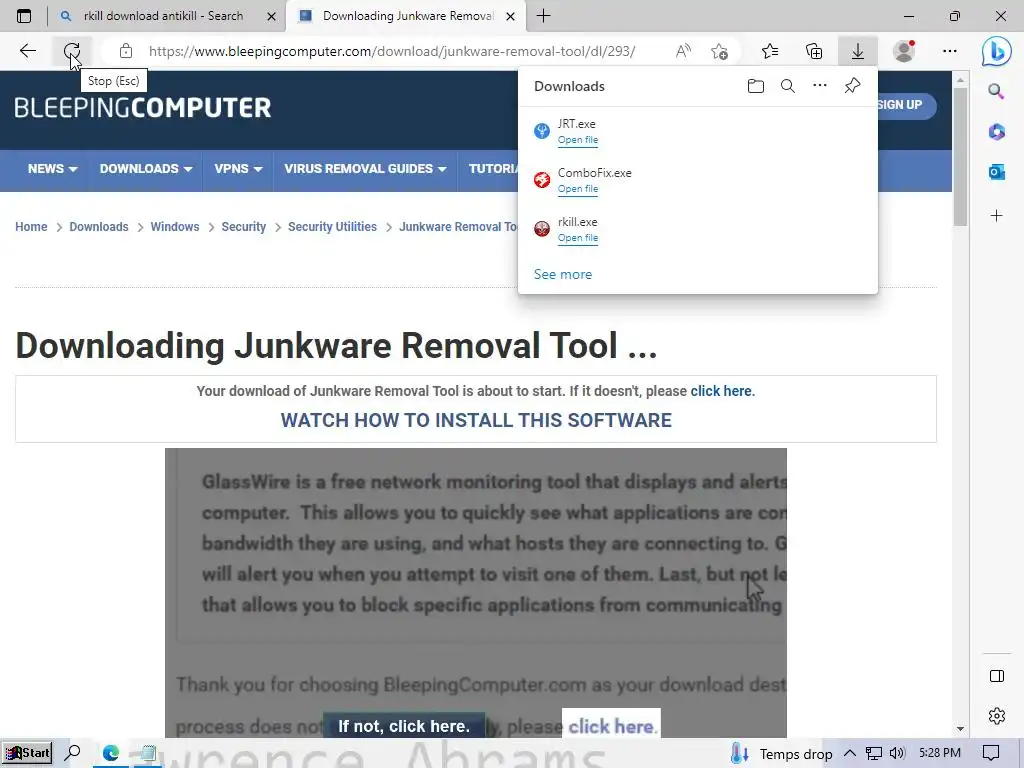The height and width of the screenshot is (768, 1024).
Task: Open file link under ComboFix.exe
Action: (x=577, y=189)
